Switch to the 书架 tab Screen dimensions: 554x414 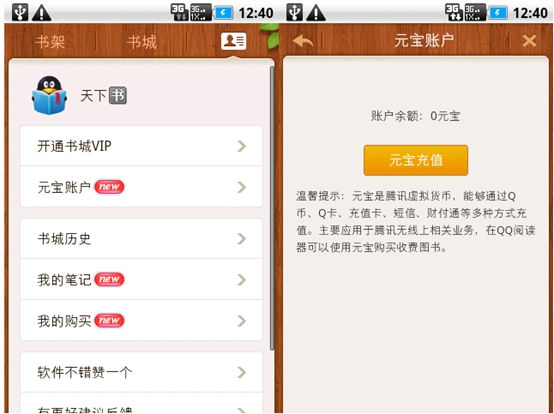[x=50, y=42]
